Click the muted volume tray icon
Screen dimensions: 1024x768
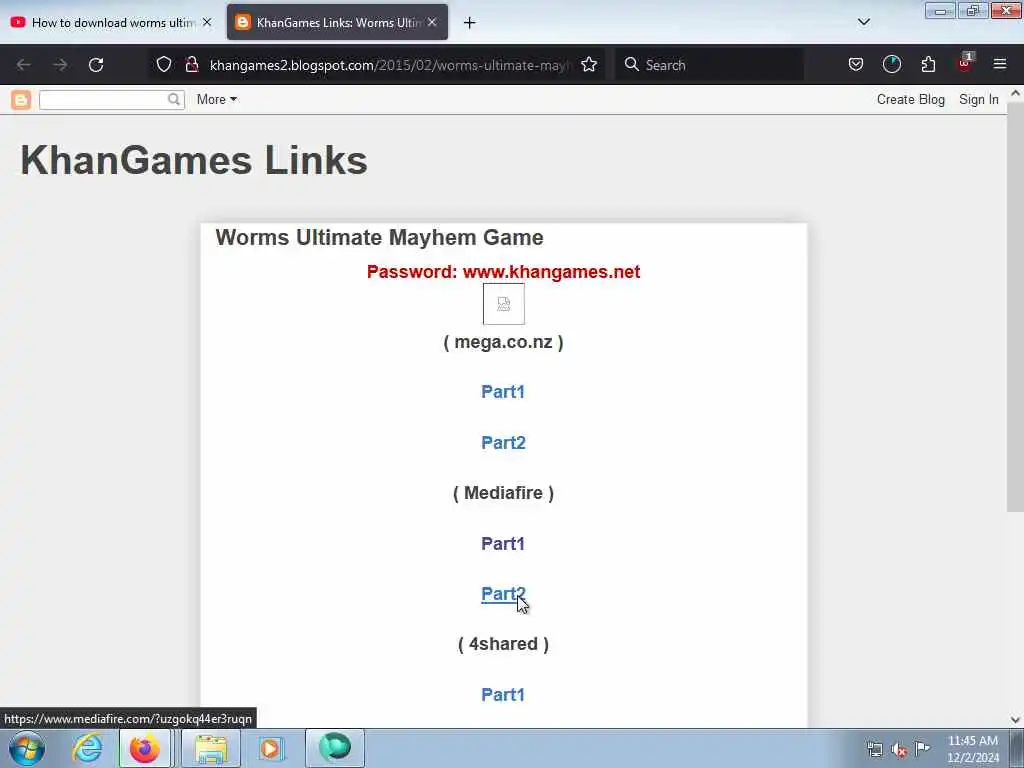[x=899, y=749]
